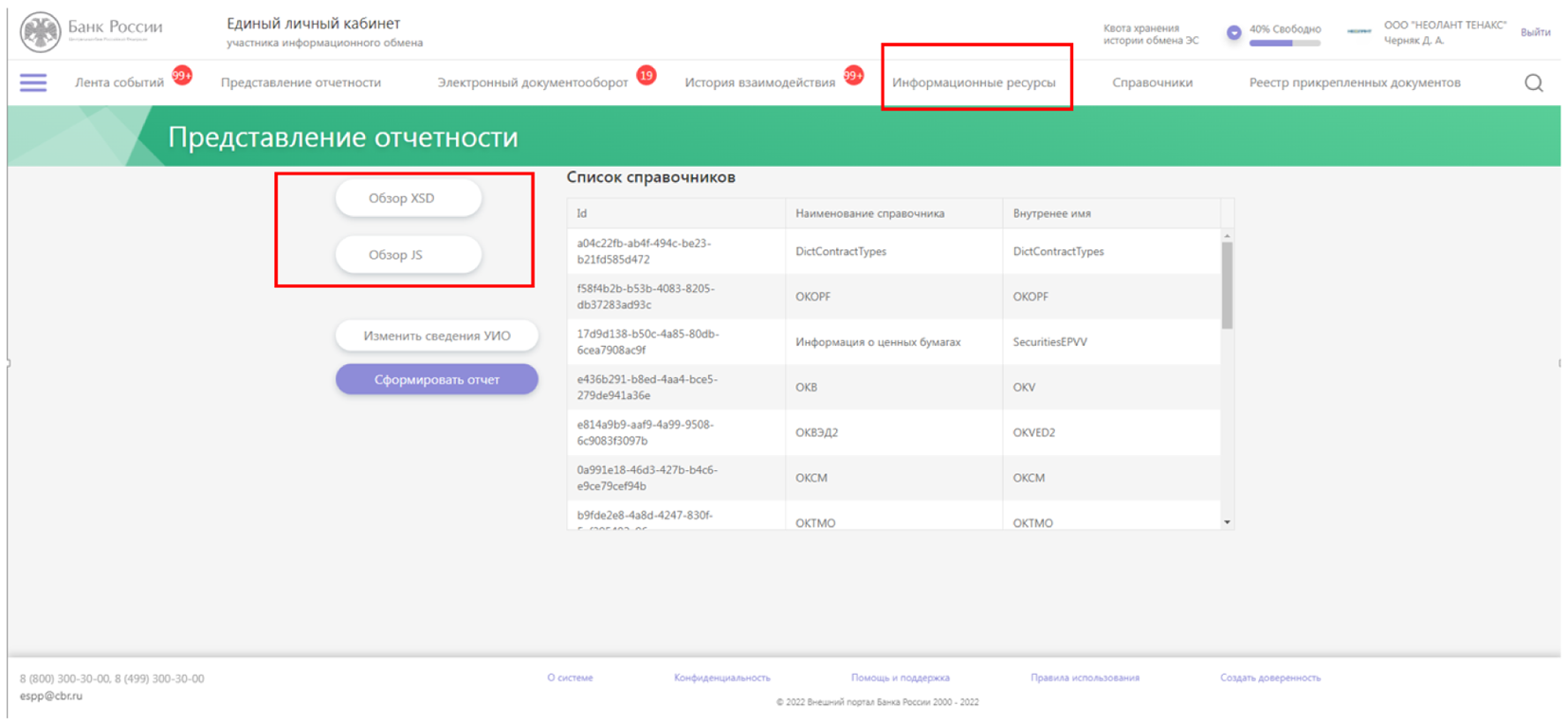
Task: Click the organization logo near ООО НЕОЛАНТ ТЕНАКС
Action: (x=1358, y=31)
